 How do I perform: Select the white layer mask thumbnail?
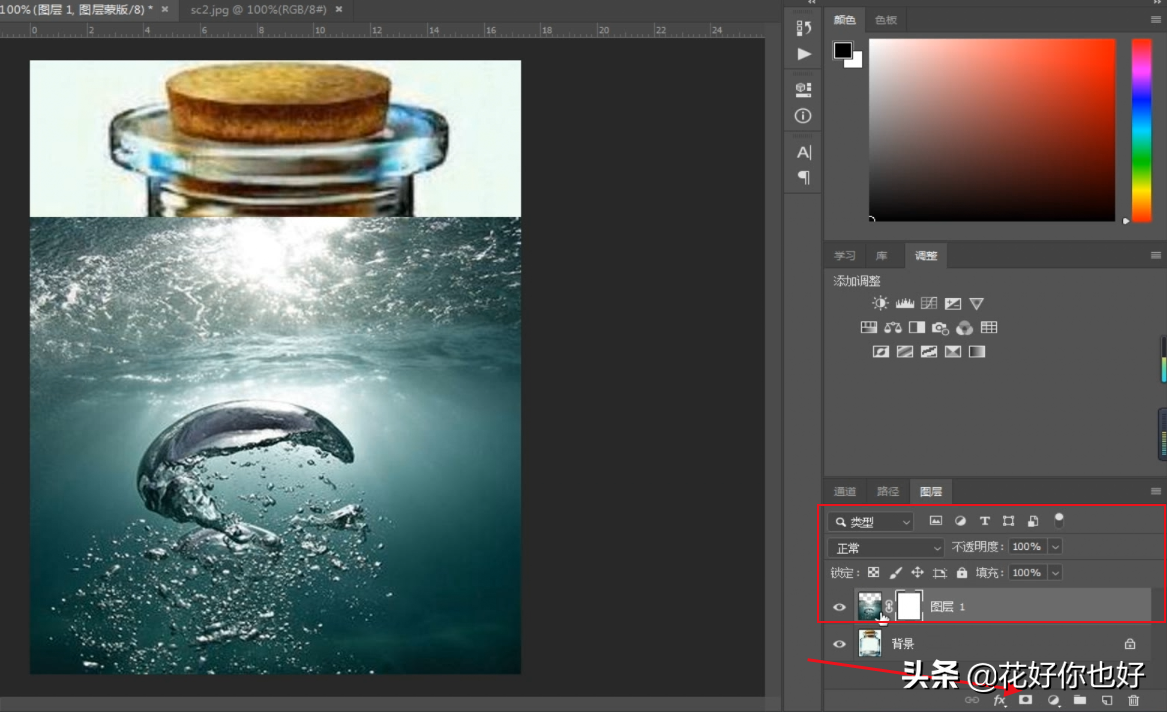click(x=908, y=607)
